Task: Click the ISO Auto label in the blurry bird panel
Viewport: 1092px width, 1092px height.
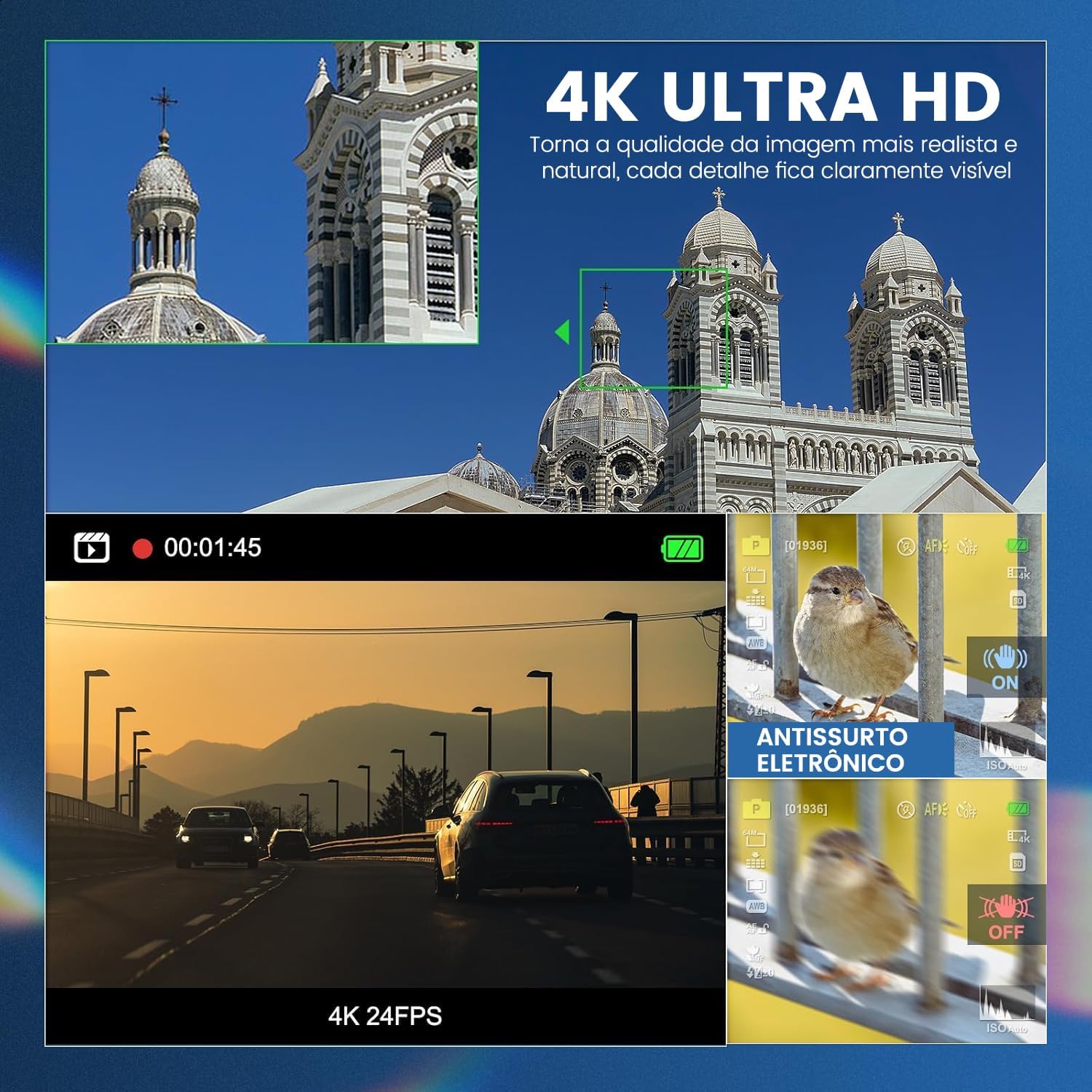Action: 1007,1028
